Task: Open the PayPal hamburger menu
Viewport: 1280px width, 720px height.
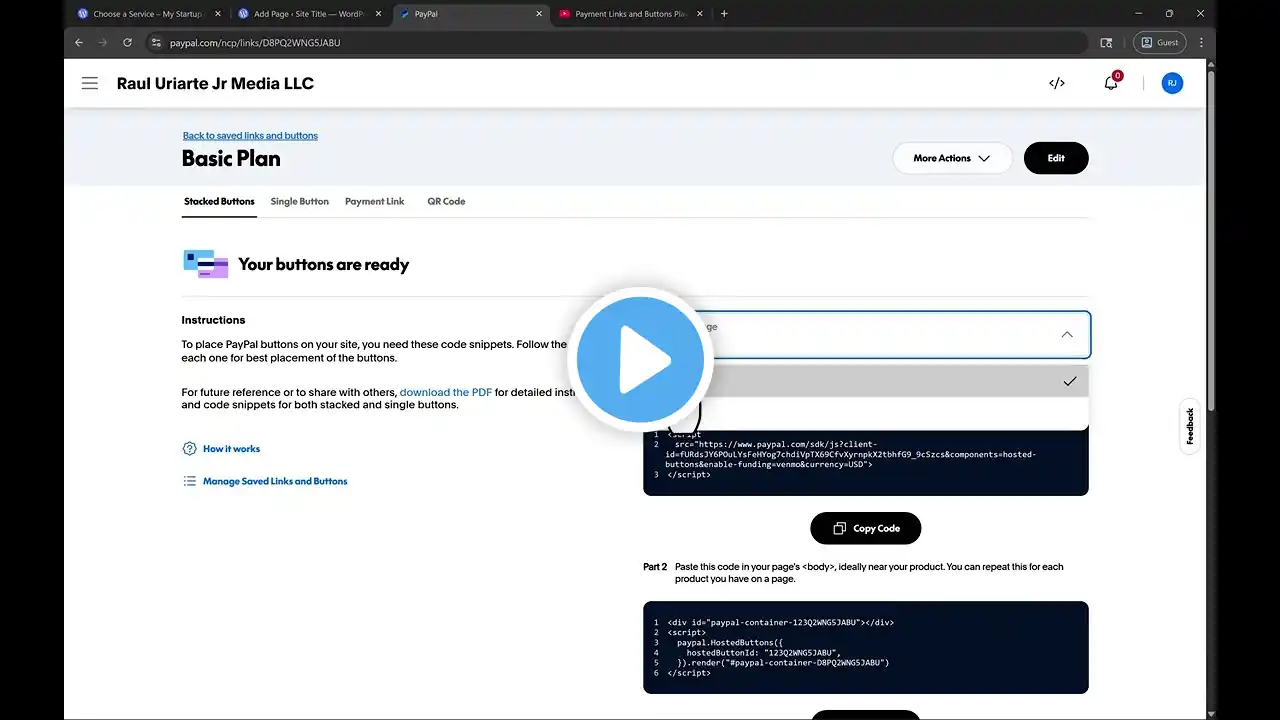Action: tap(90, 83)
